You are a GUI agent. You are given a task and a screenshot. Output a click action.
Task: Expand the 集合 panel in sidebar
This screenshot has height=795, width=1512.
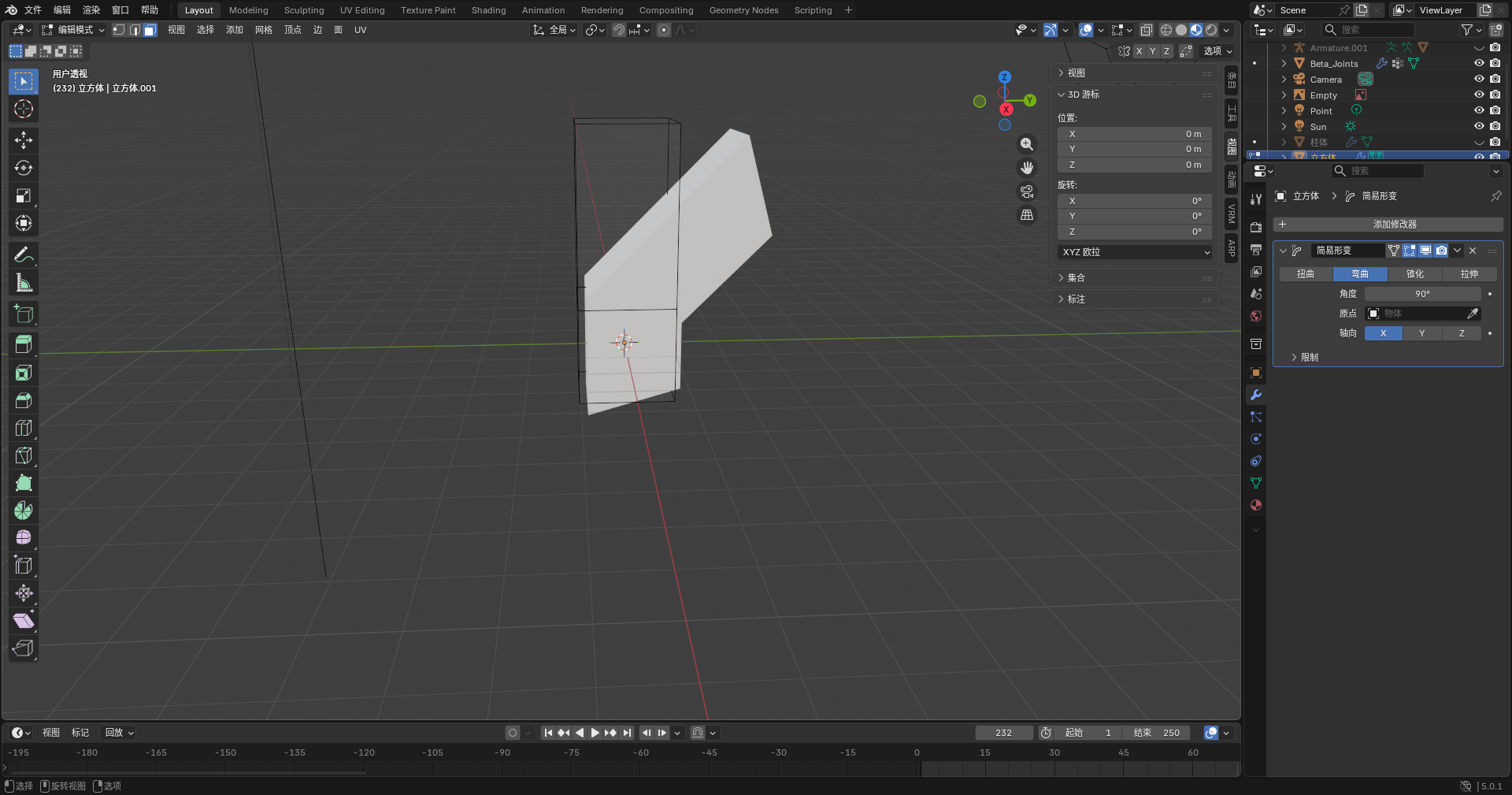tap(1135, 278)
